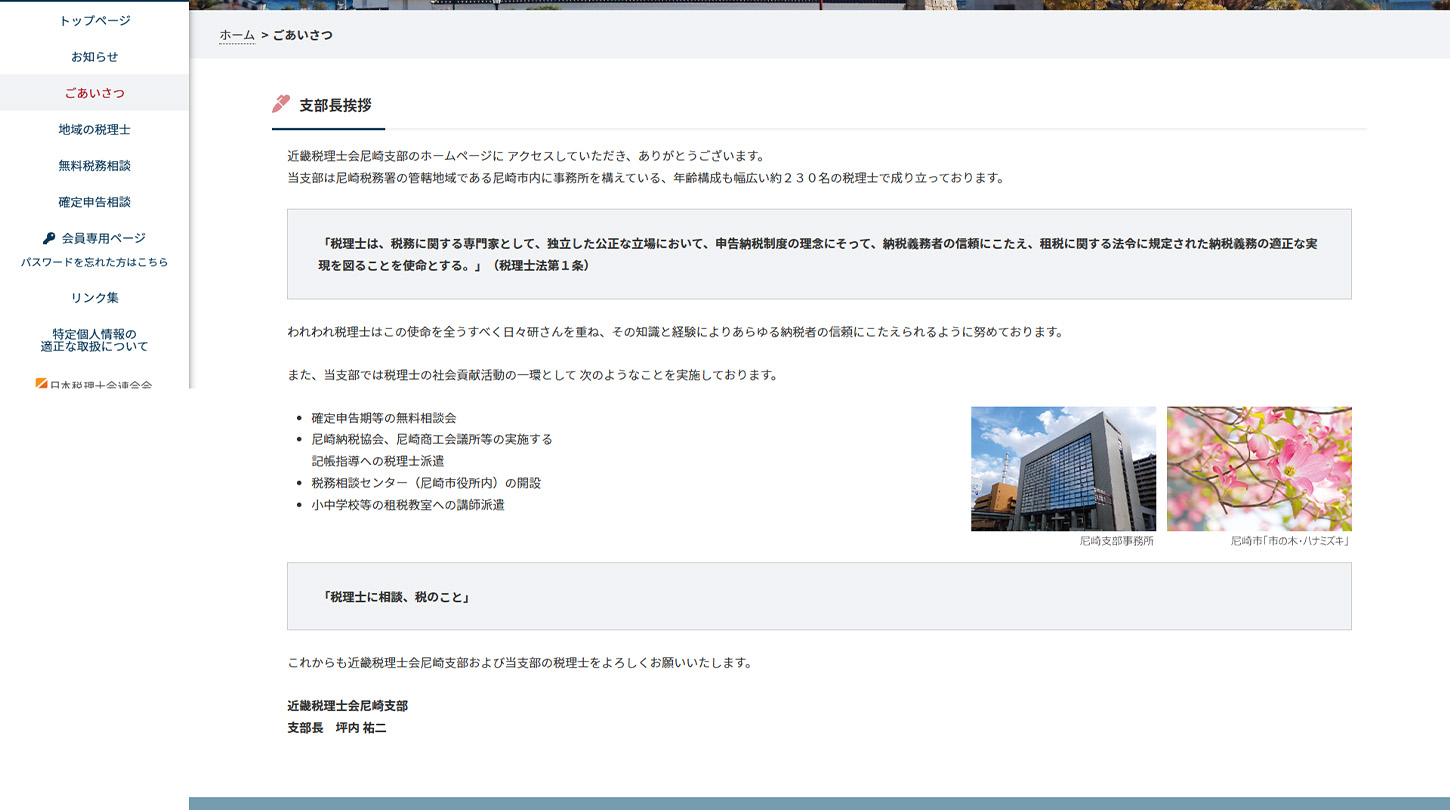Click the パスワードを忘れた方はこちら link
Viewport: 1450px width, 810px height.
tap(94, 262)
